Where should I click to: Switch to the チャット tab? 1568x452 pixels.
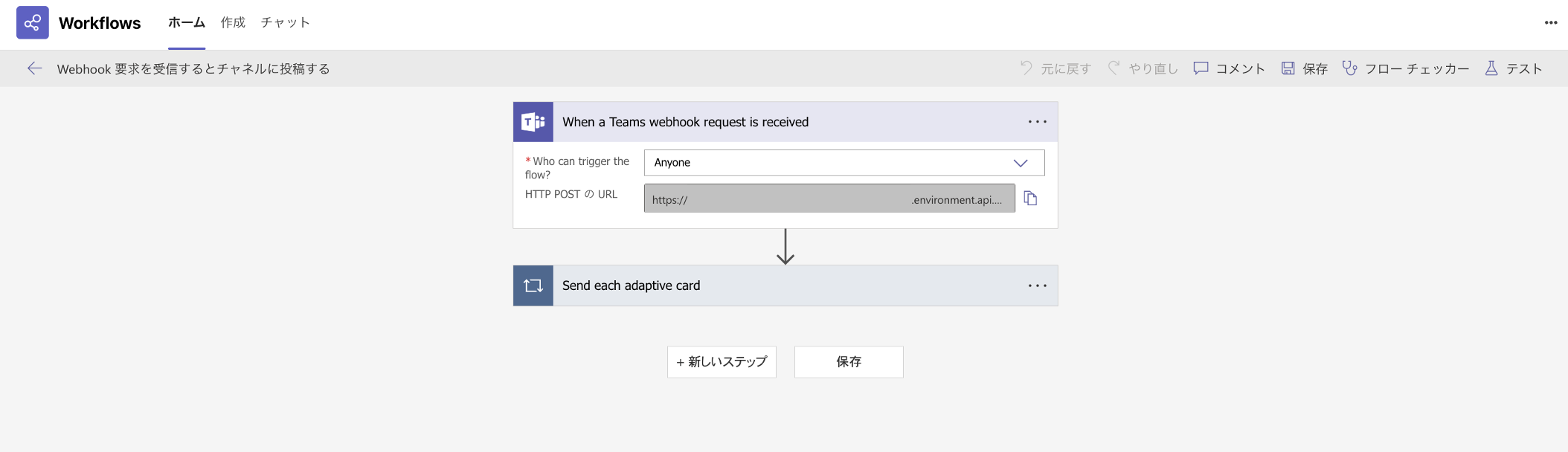(x=286, y=22)
